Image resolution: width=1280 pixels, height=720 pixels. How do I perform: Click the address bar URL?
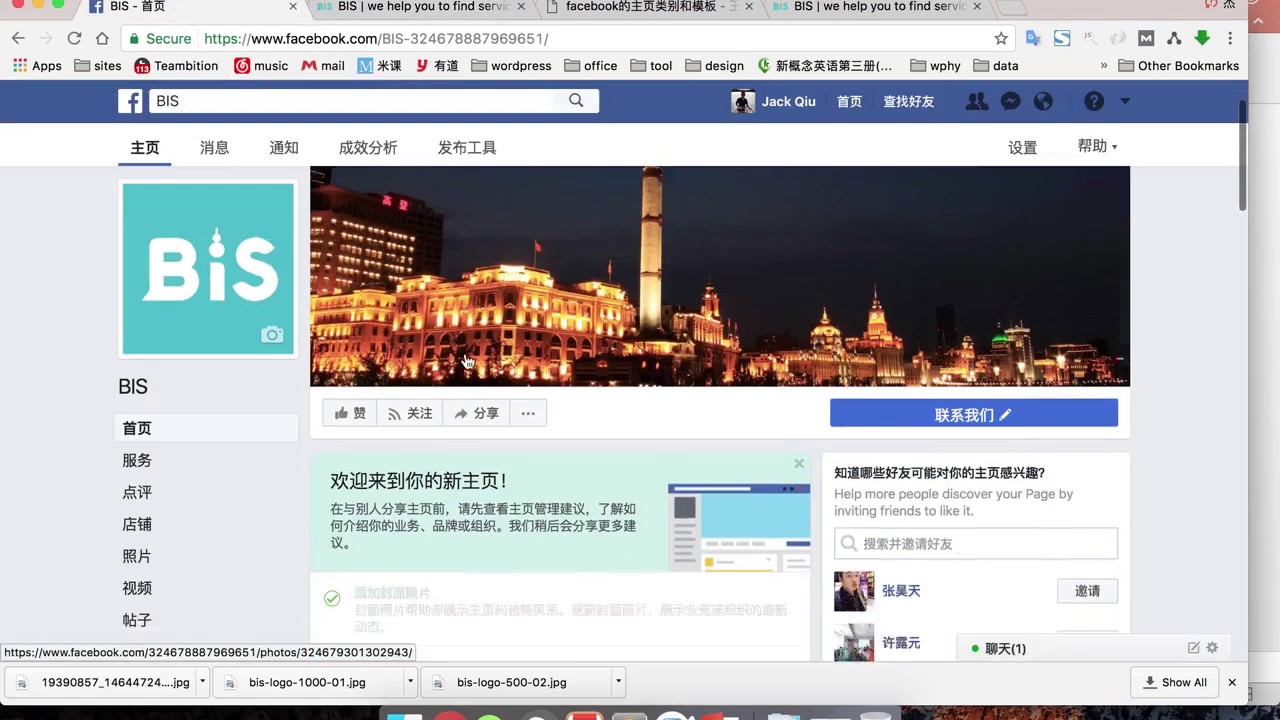pos(376,38)
